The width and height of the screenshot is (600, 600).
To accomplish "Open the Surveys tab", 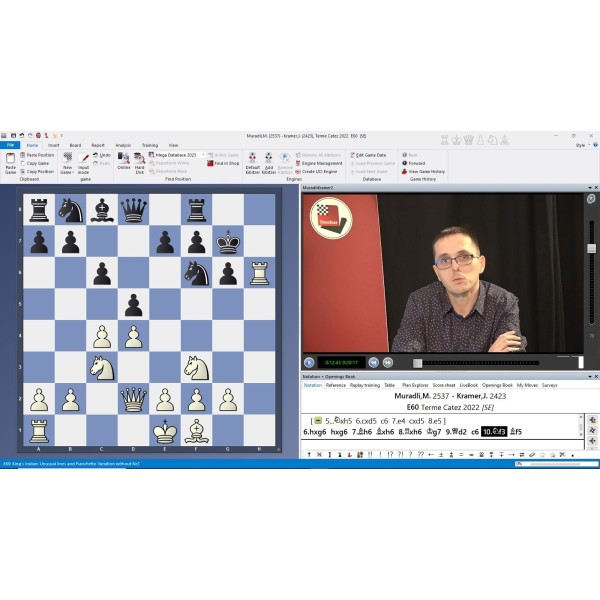I will click(549, 385).
